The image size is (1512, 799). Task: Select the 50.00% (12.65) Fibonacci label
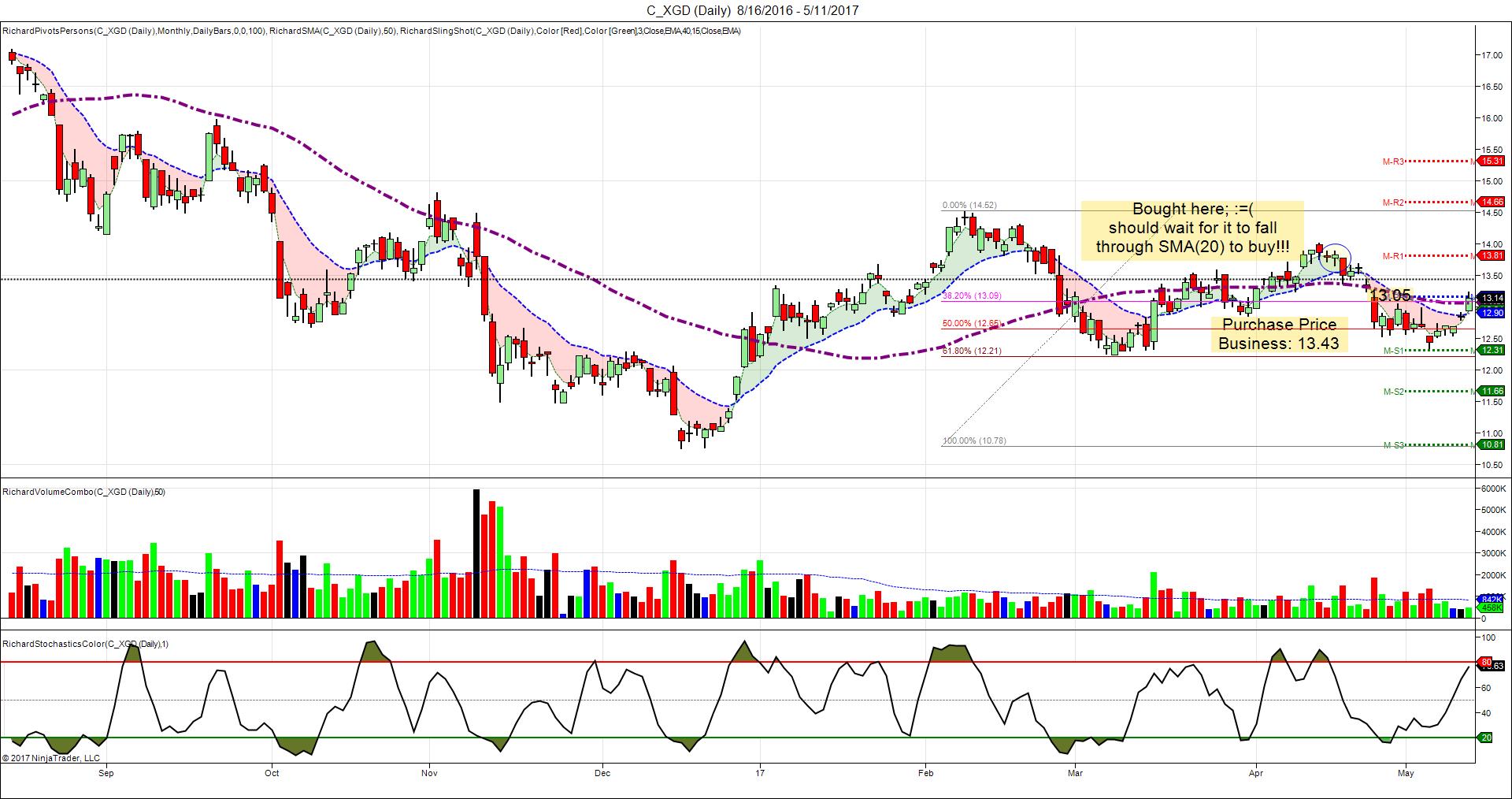[x=972, y=323]
